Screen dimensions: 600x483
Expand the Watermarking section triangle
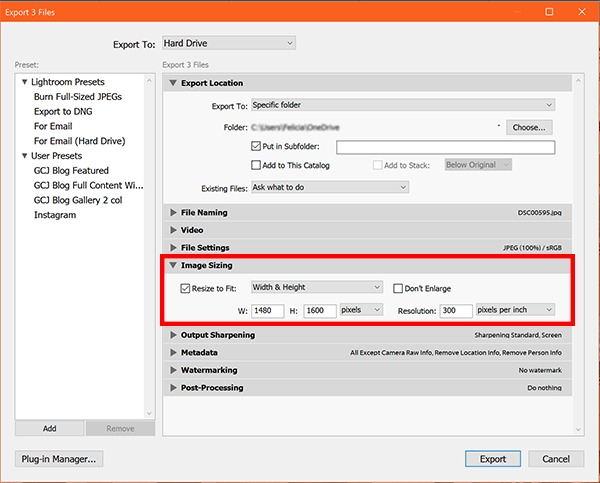pyautogui.click(x=173, y=370)
